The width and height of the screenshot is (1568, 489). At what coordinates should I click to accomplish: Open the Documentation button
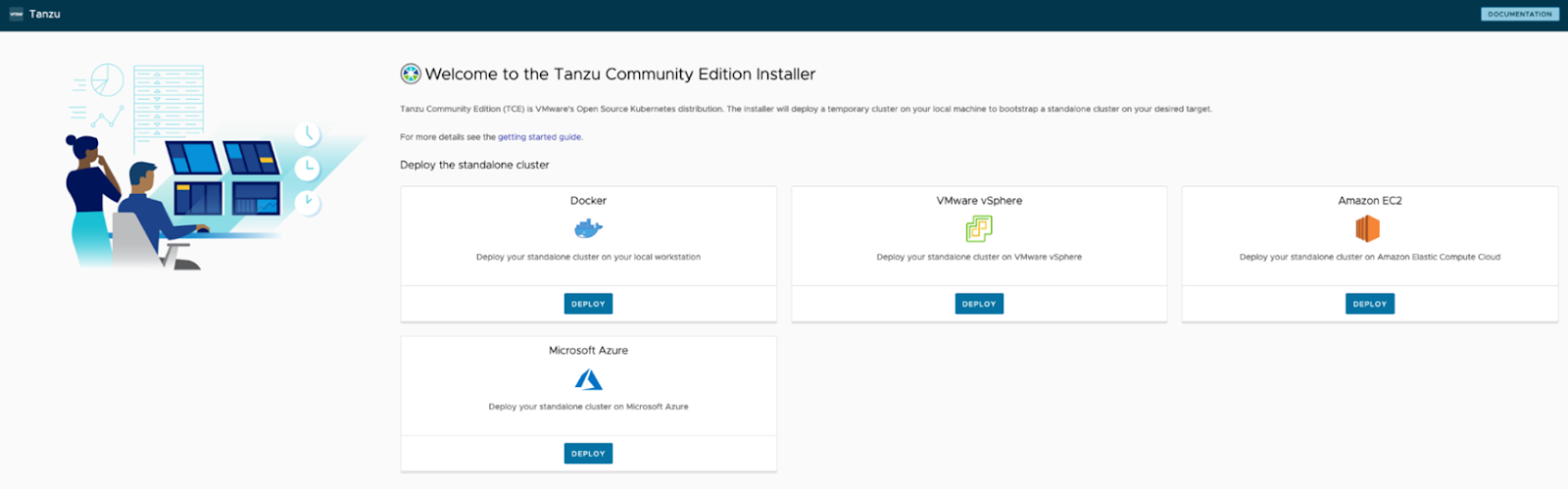point(1520,14)
